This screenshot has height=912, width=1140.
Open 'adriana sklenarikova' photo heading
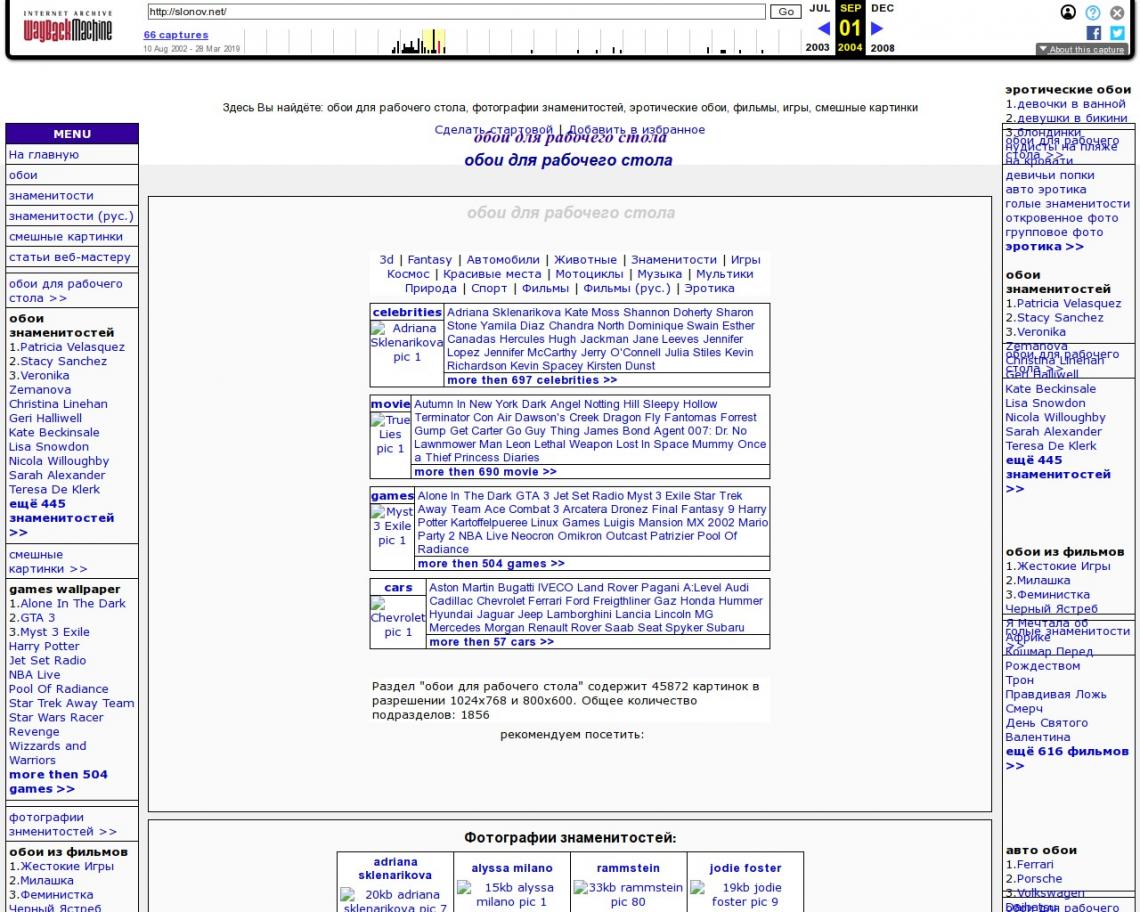coord(396,868)
